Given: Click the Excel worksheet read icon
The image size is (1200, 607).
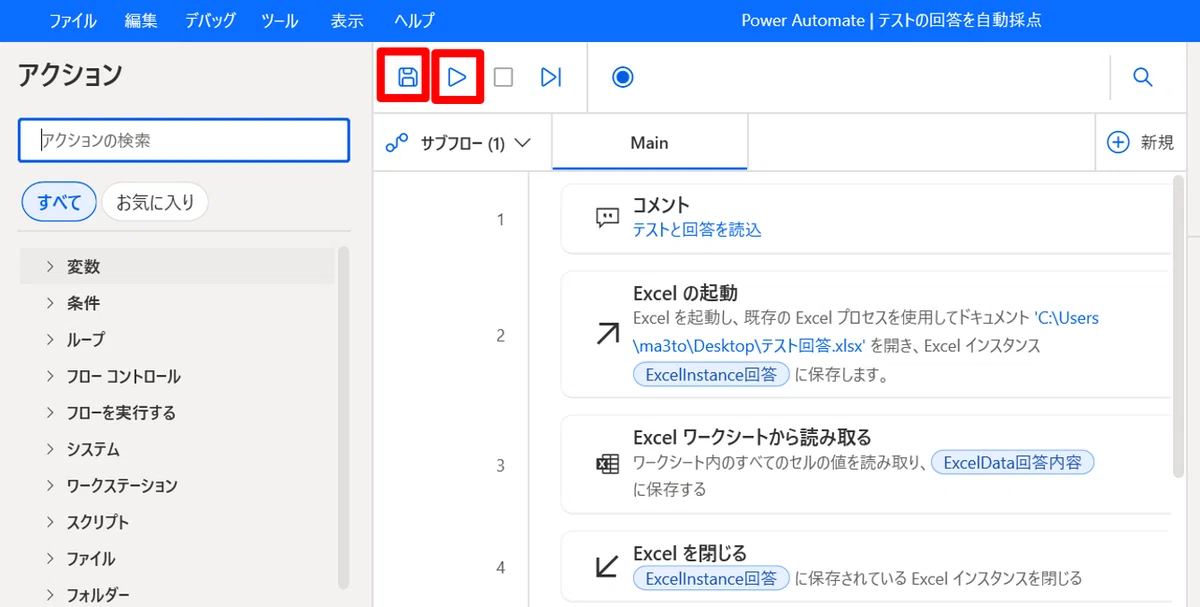Looking at the screenshot, I should [607, 465].
